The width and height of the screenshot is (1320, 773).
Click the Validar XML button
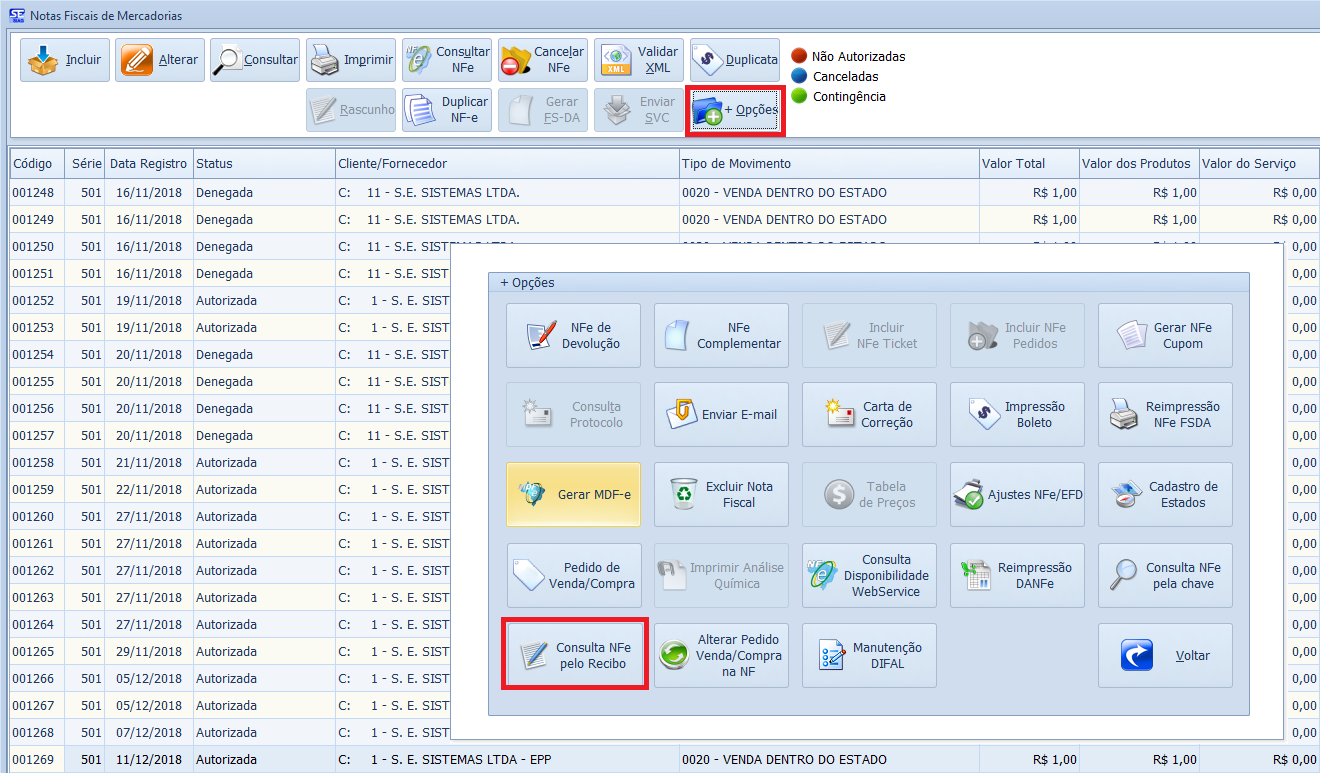tap(638, 60)
